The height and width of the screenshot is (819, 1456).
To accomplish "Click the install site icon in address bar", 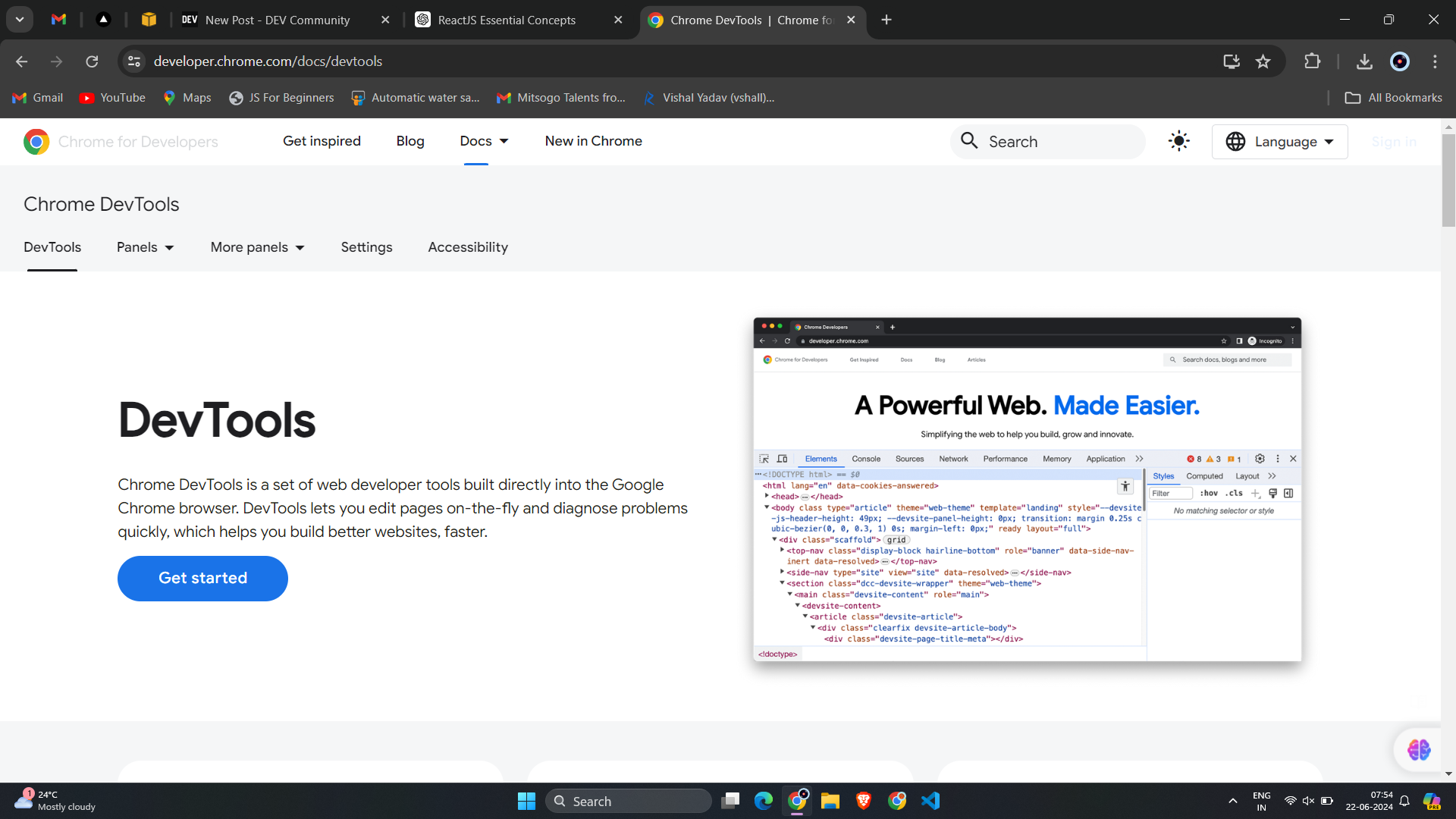I will [1232, 61].
